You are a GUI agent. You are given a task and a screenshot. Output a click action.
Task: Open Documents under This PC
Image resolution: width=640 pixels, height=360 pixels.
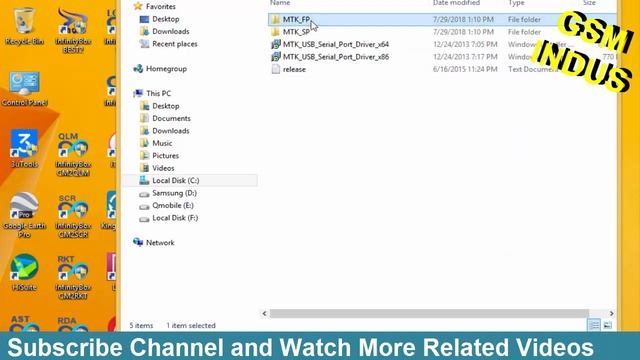click(x=171, y=118)
